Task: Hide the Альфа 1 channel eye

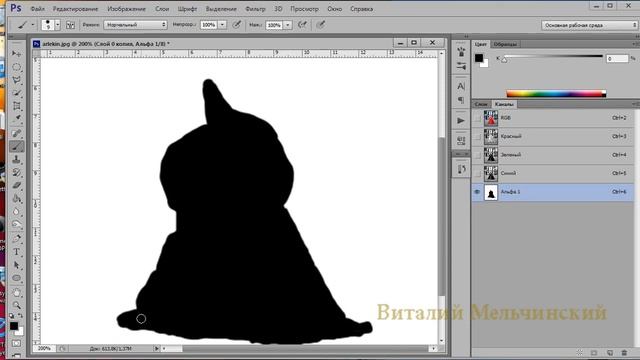Action: tap(477, 192)
